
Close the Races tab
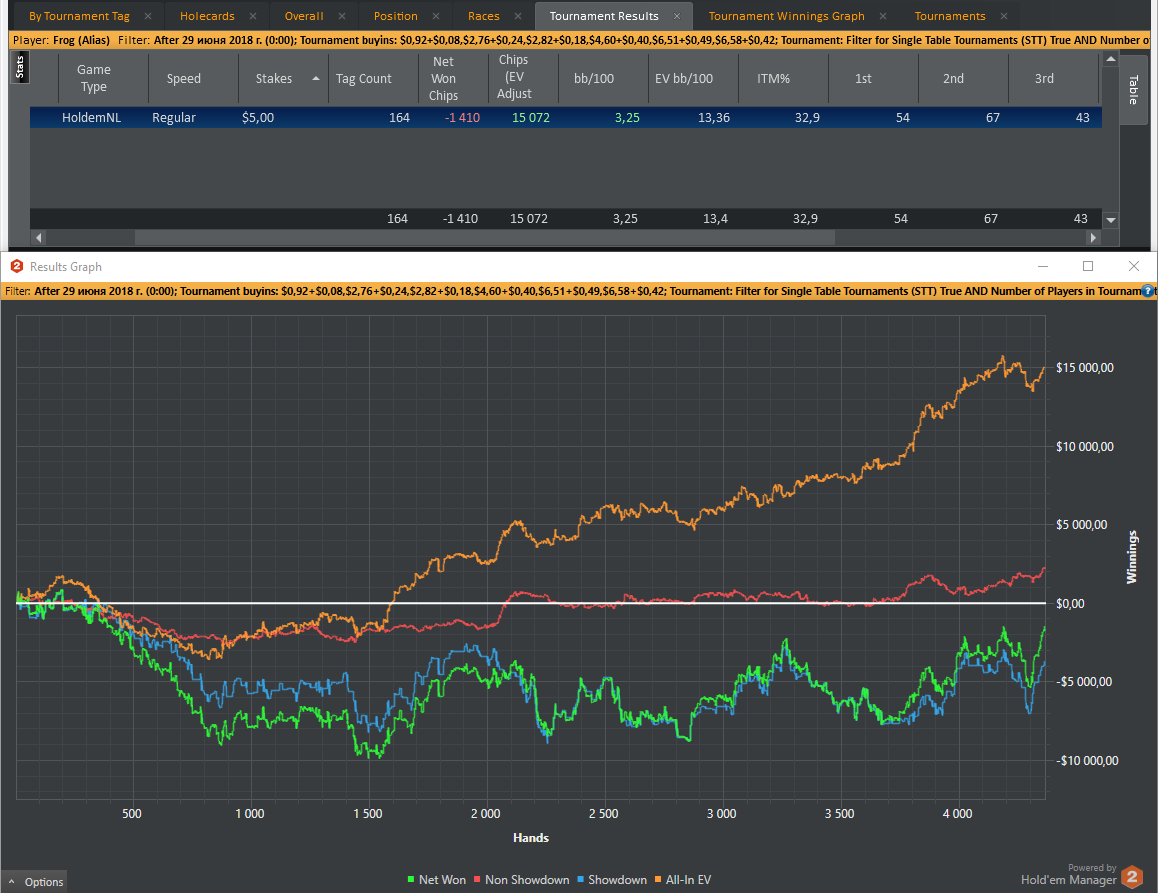click(x=518, y=16)
